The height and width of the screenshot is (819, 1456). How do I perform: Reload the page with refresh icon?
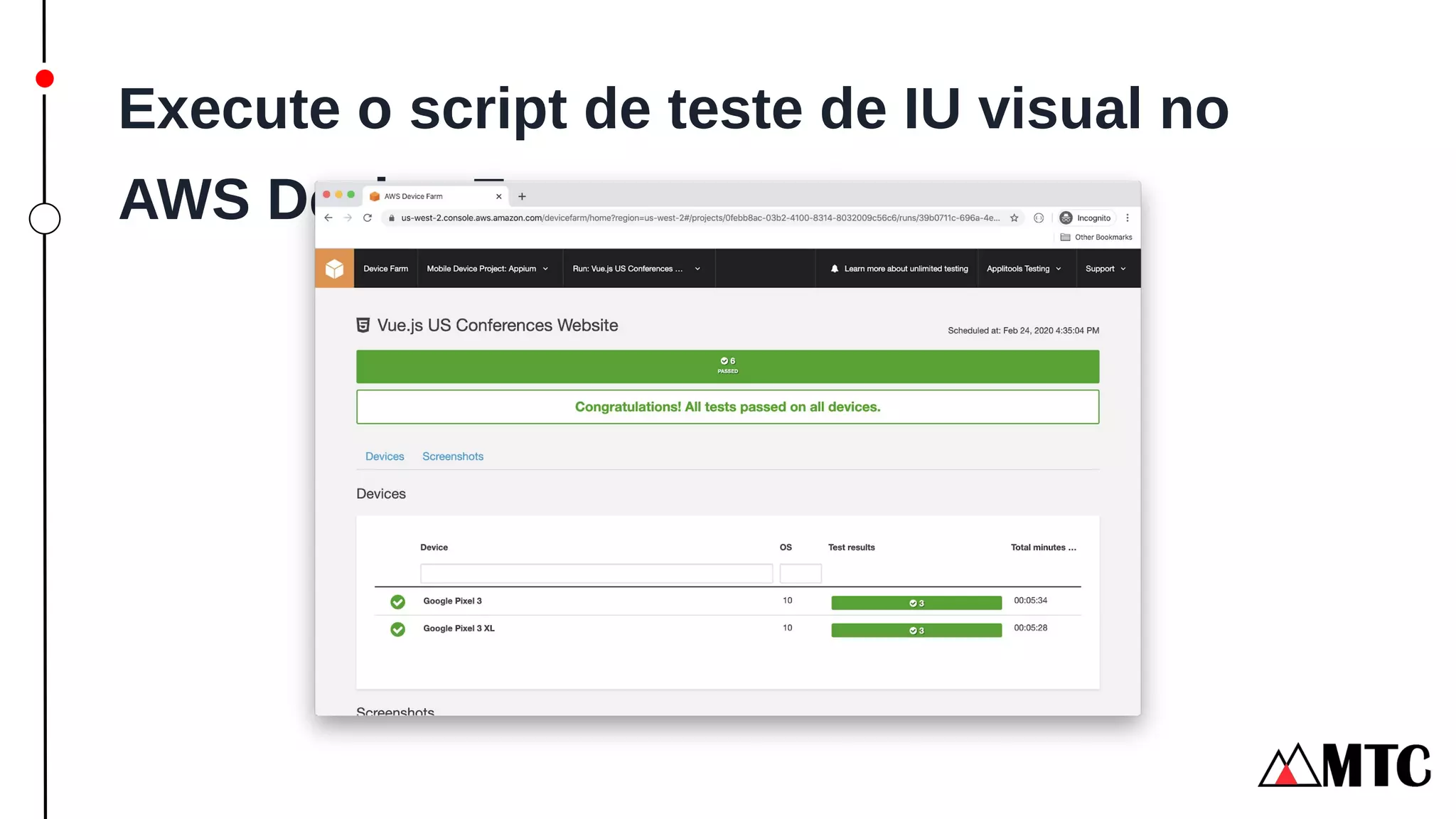(x=368, y=218)
